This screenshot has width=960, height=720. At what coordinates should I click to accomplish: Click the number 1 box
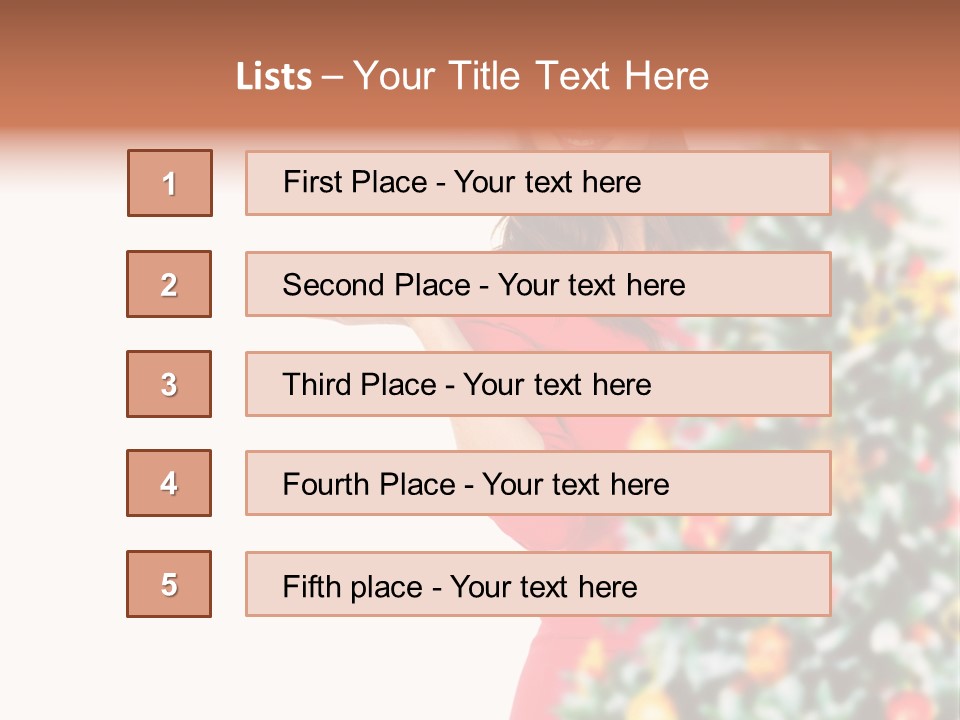170,183
